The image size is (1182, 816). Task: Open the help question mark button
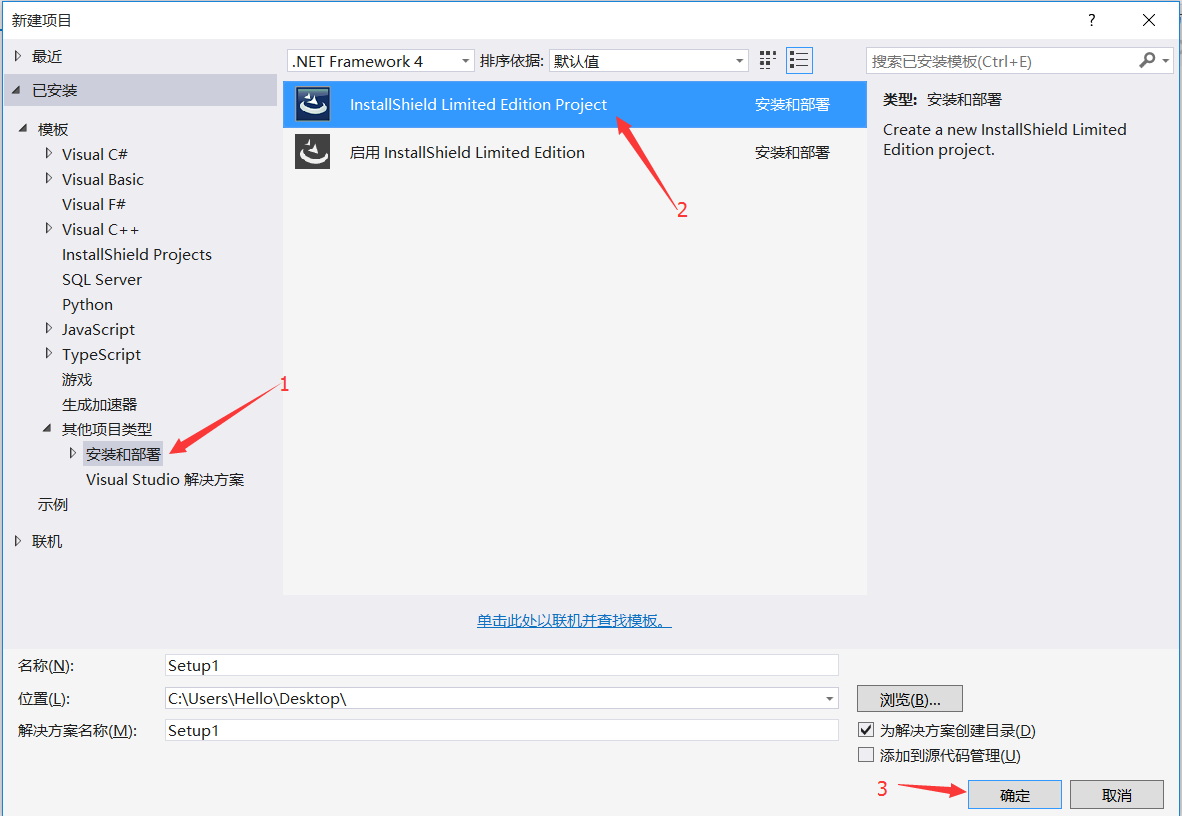[1092, 20]
